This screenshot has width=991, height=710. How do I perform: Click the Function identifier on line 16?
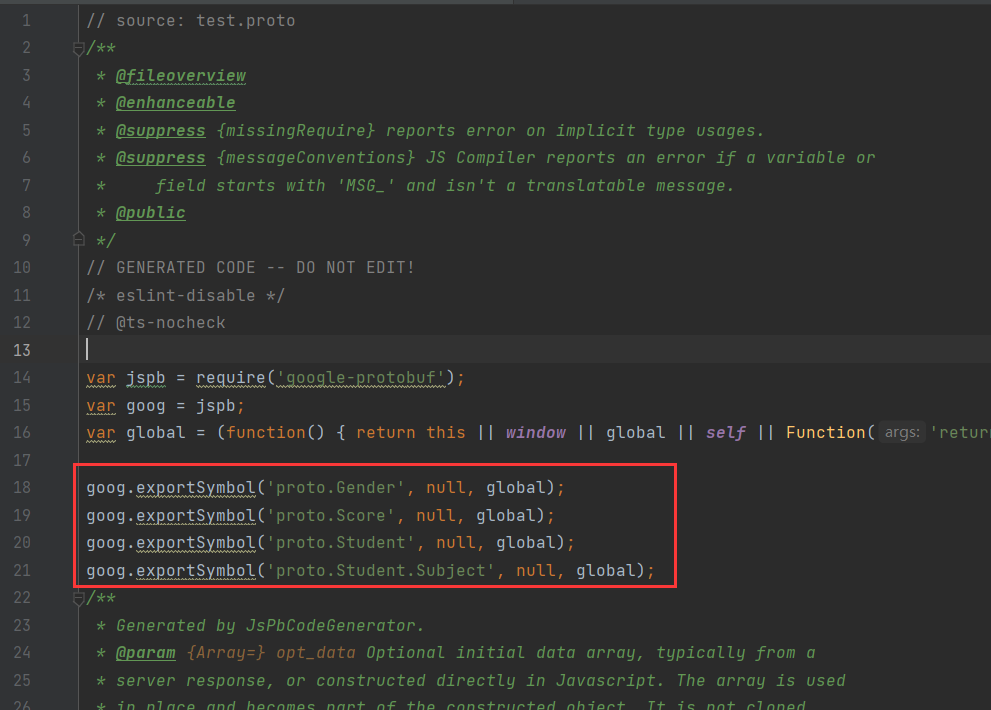pos(825,433)
